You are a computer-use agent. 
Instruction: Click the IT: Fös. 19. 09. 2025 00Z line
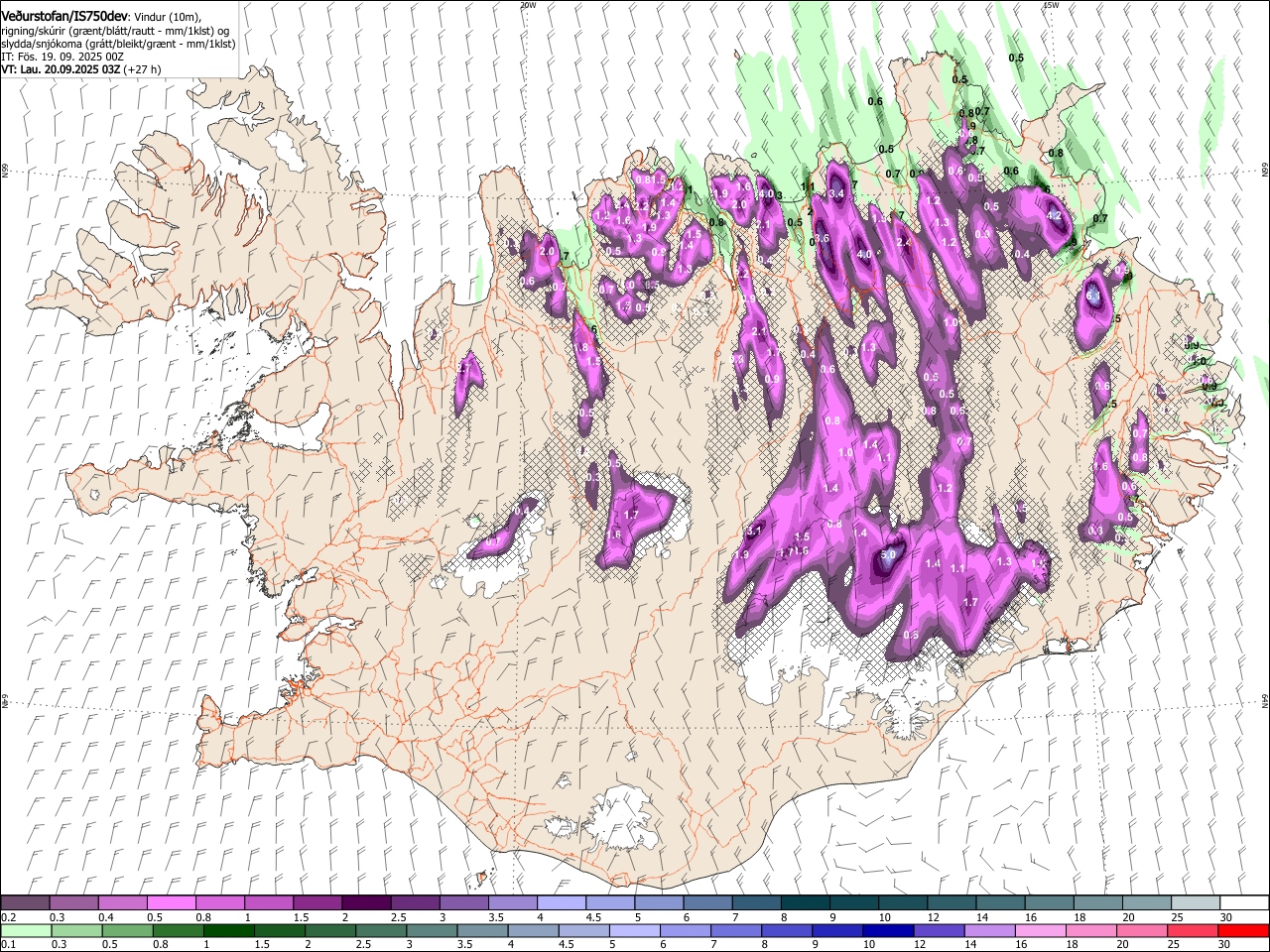(62, 58)
